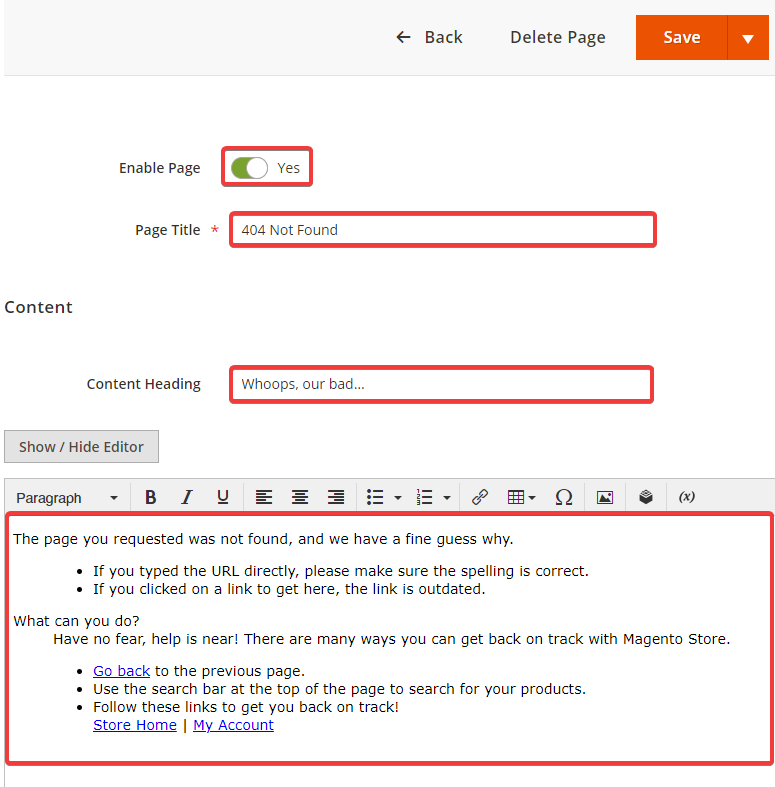
Task: Toggle the Enable Page switch
Action: click(x=249, y=168)
